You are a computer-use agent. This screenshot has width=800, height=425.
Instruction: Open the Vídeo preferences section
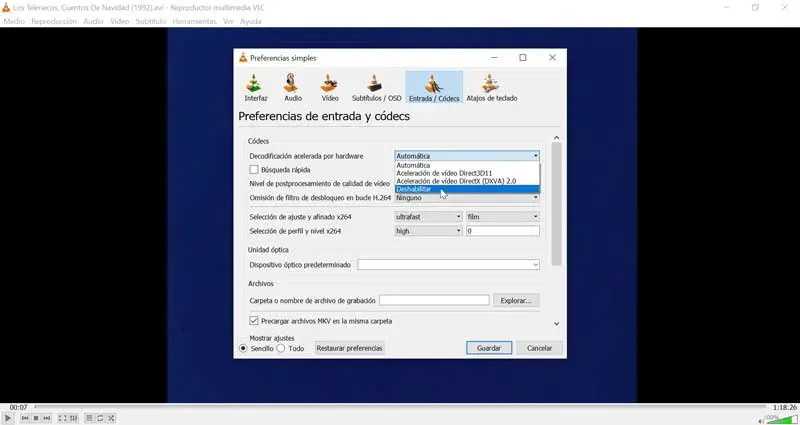(x=330, y=87)
